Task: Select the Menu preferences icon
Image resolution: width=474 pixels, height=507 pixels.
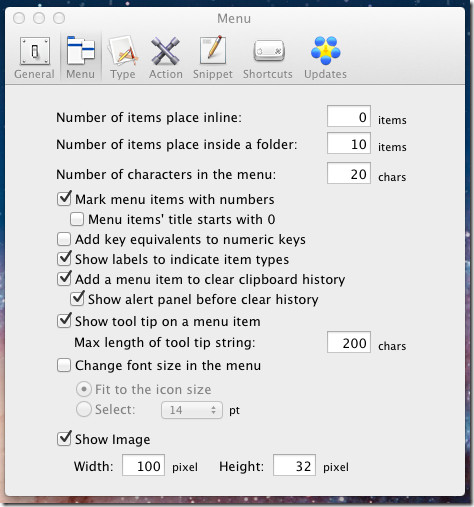Action: coord(81,50)
